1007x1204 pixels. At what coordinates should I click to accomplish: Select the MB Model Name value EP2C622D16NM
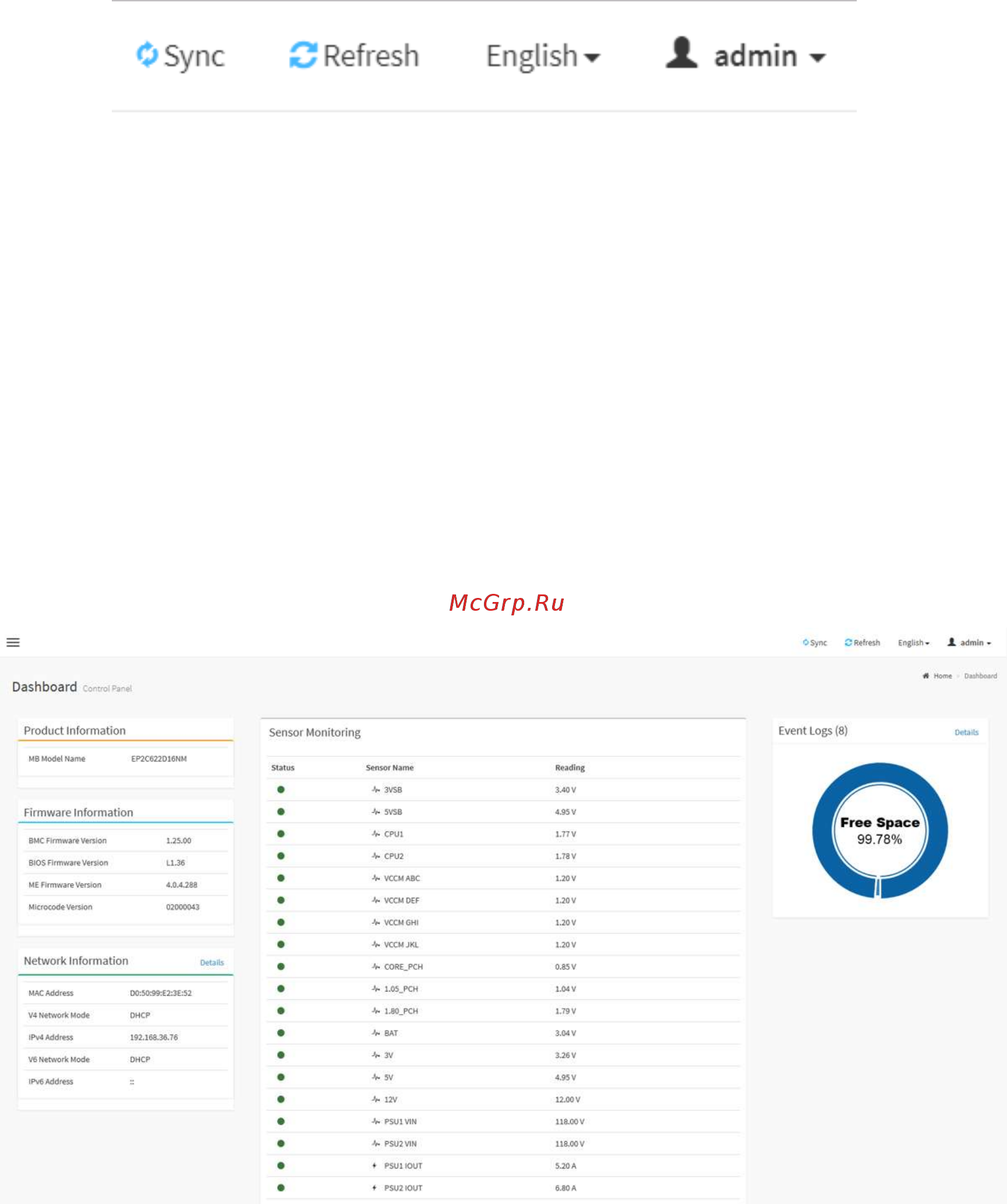(159, 759)
